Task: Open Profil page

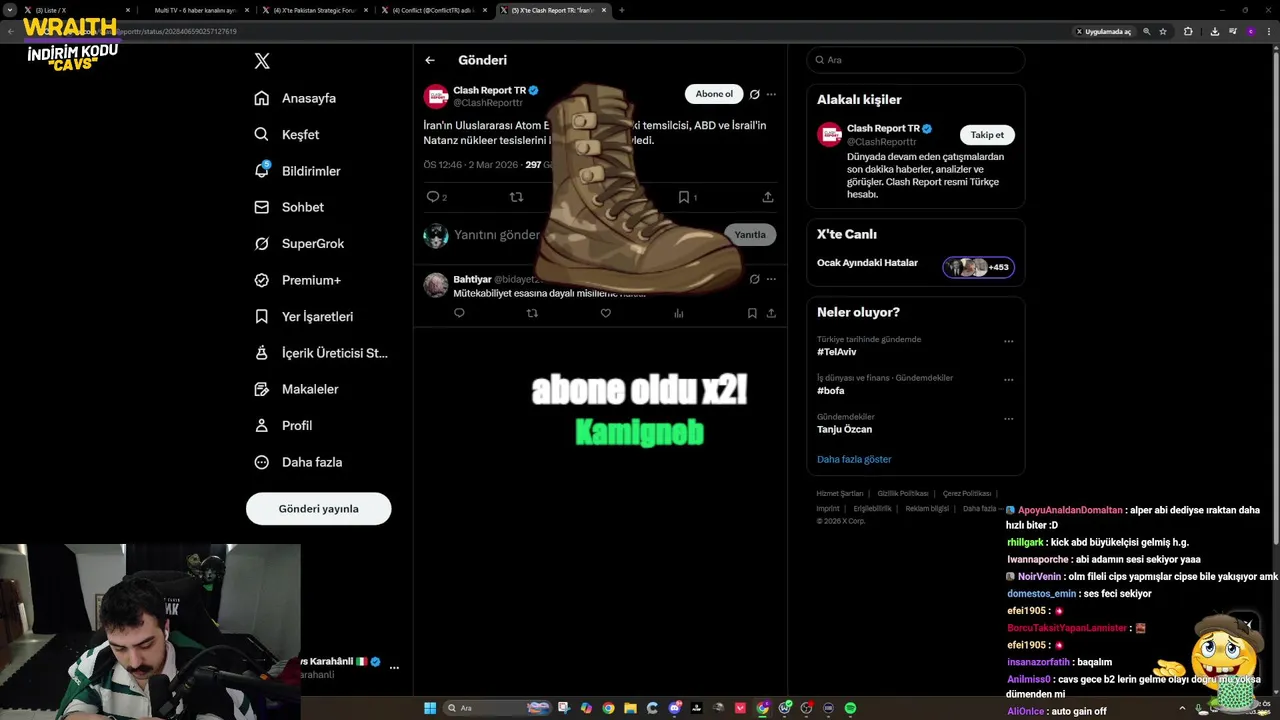Action: pyautogui.click(x=283, y=425)
